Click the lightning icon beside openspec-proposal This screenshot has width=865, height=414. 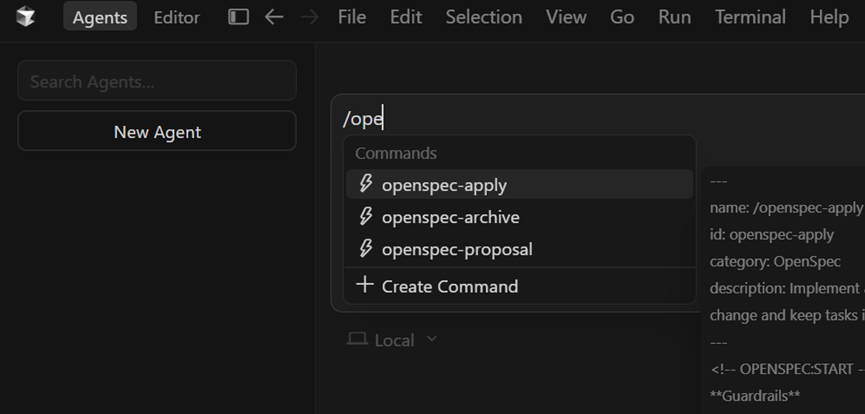pyautogui.click(x=366, y=249)
